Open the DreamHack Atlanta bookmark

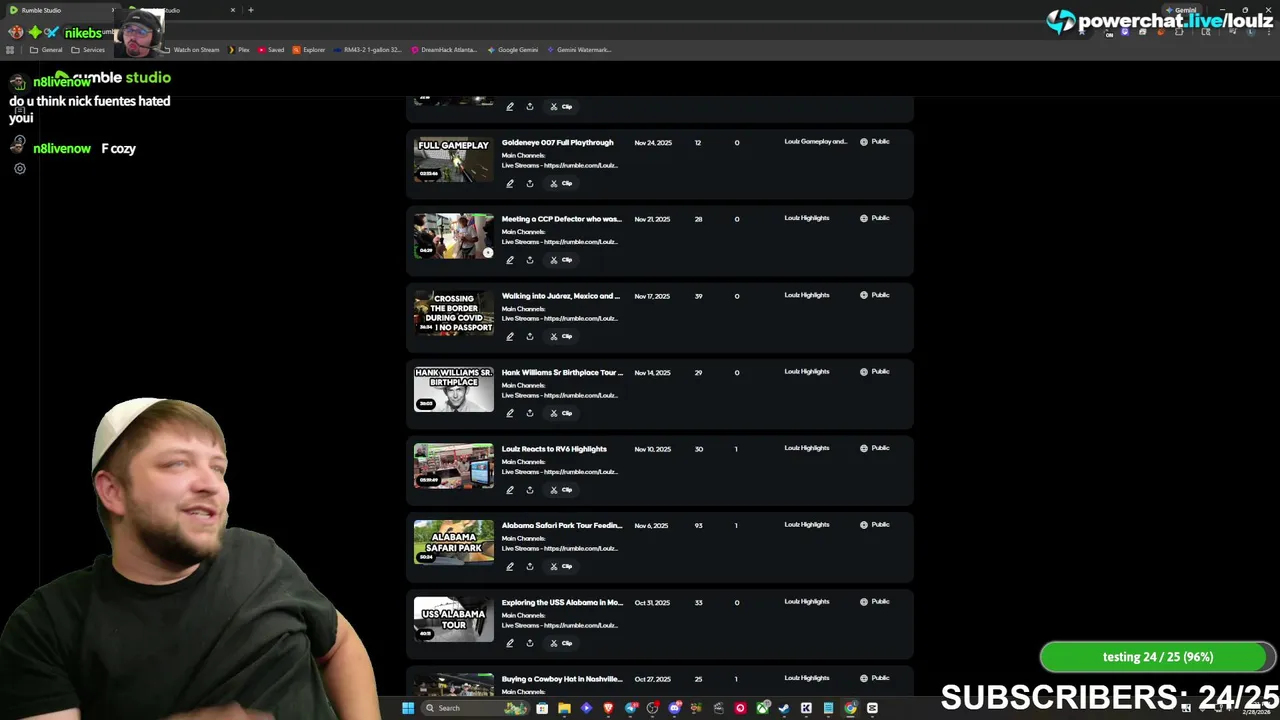(x=444, y=50)
